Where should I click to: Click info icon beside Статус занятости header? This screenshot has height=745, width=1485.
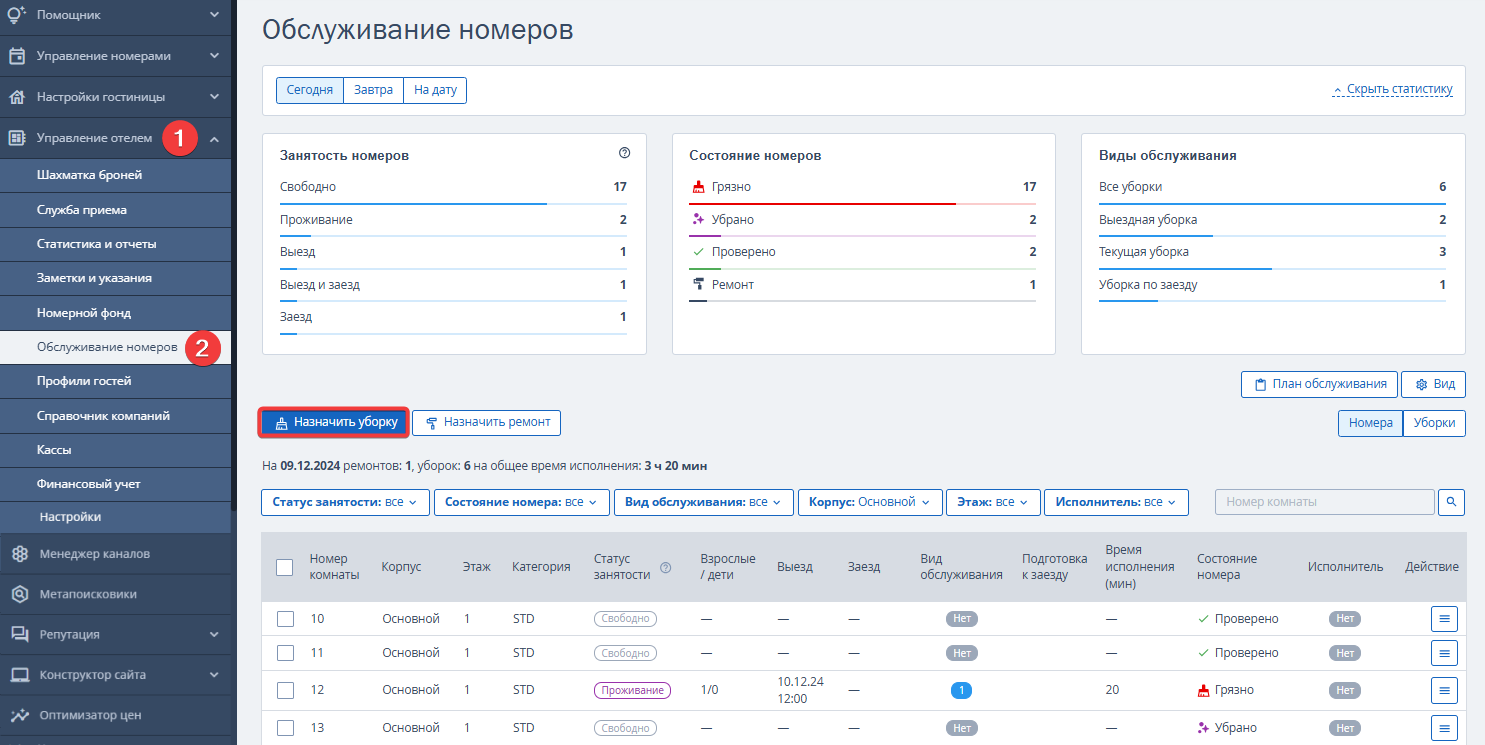[x=666, y=568]
